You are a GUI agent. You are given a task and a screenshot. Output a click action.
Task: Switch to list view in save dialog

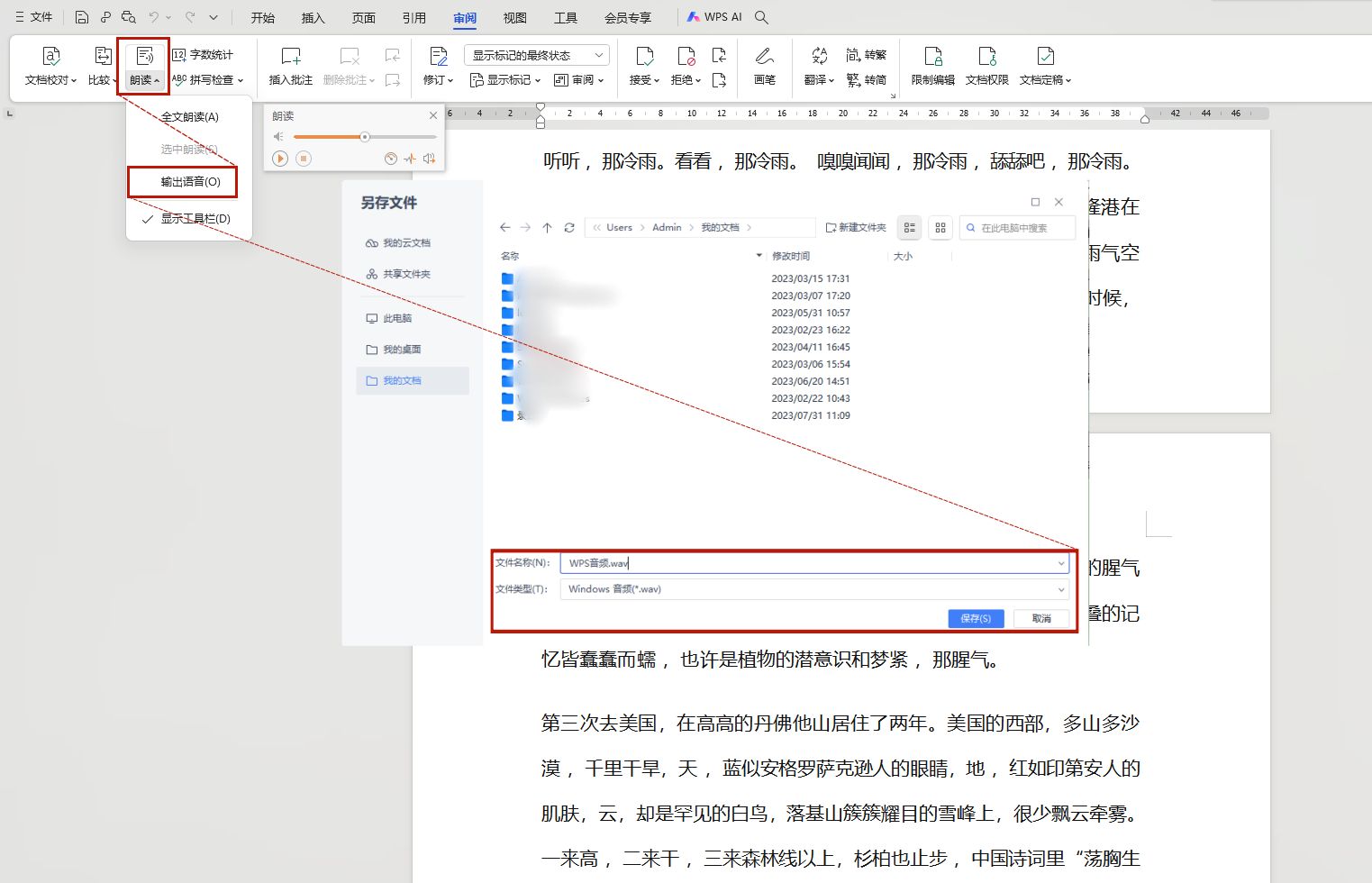(x=910, y=228)
